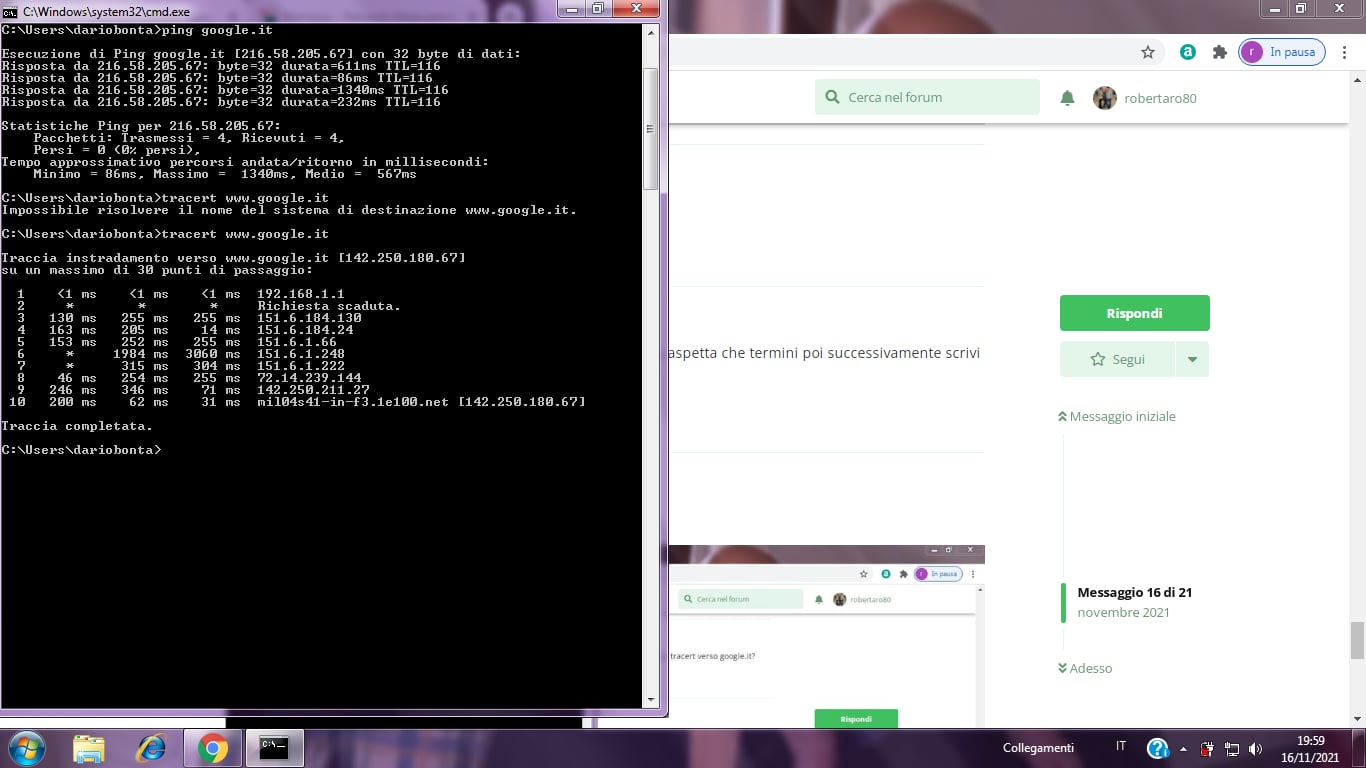
Task: Click the green 'a' extension icon
Action: [x=1188, y=52]
